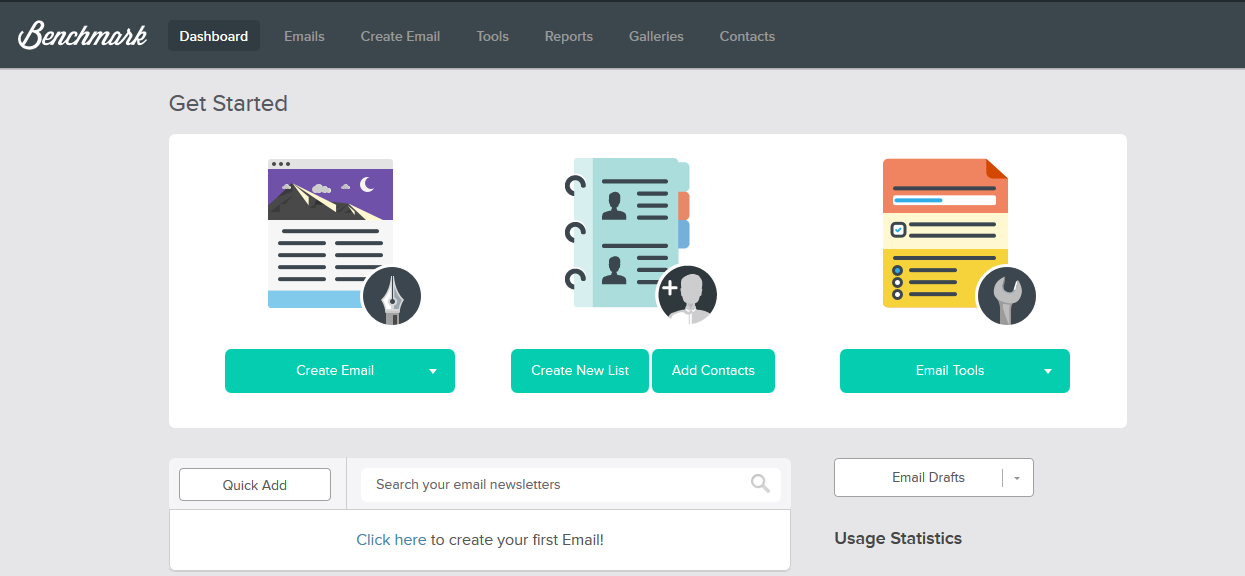This screenshot has width=1245, height=576.
Task: Expand the Create Email dropdown arrow
Action: pyautogui.click(x=433, y=371)
